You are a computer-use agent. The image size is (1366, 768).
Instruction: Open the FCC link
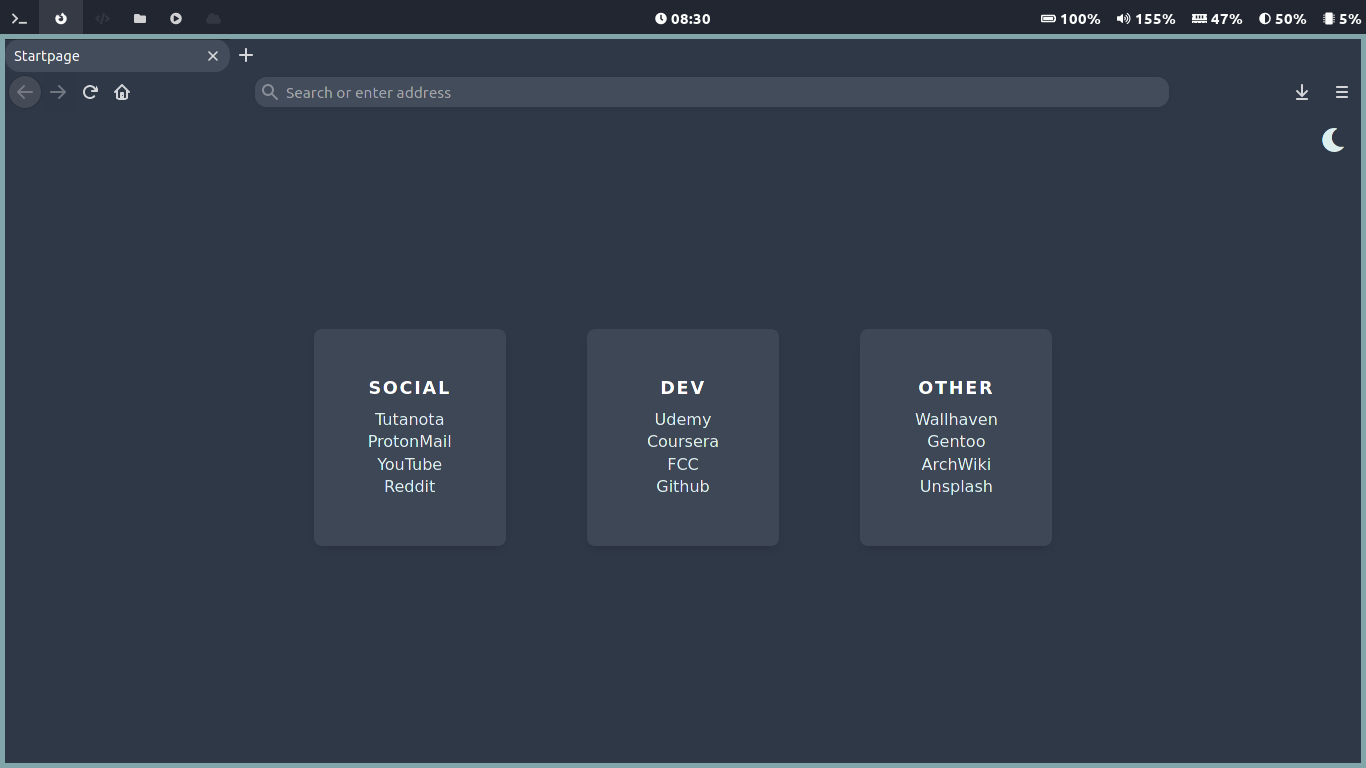[x=683, y=464]
